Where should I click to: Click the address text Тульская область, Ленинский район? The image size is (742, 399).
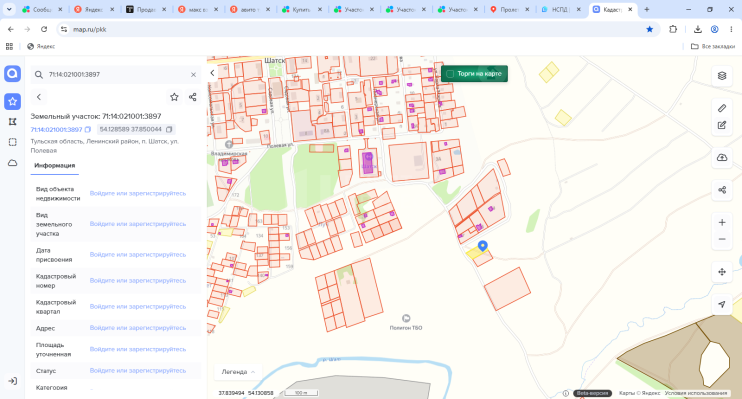(x=105, y=146)
